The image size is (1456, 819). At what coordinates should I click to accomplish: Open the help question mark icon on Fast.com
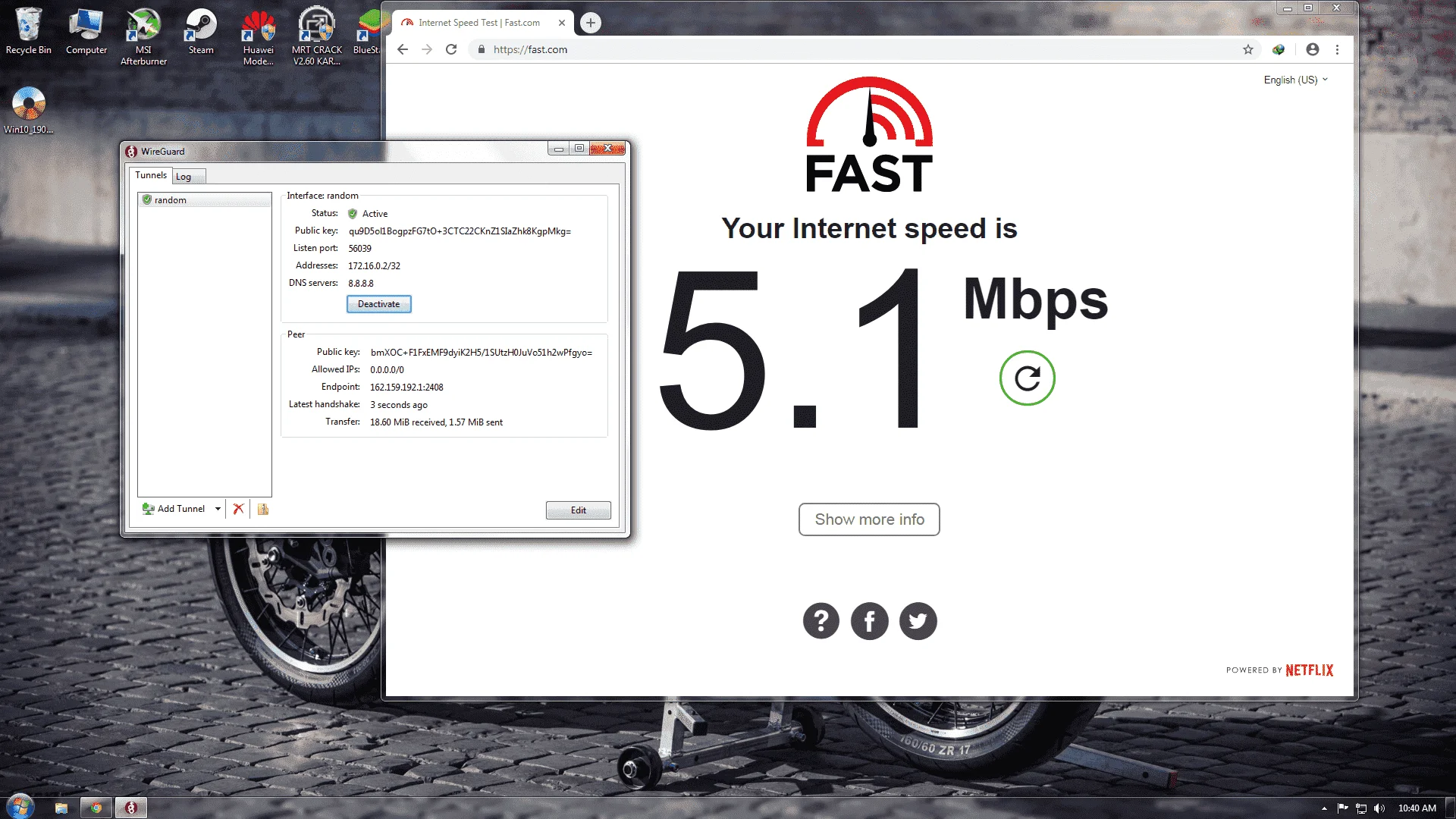pyautogui.click(x=821, y=621)
